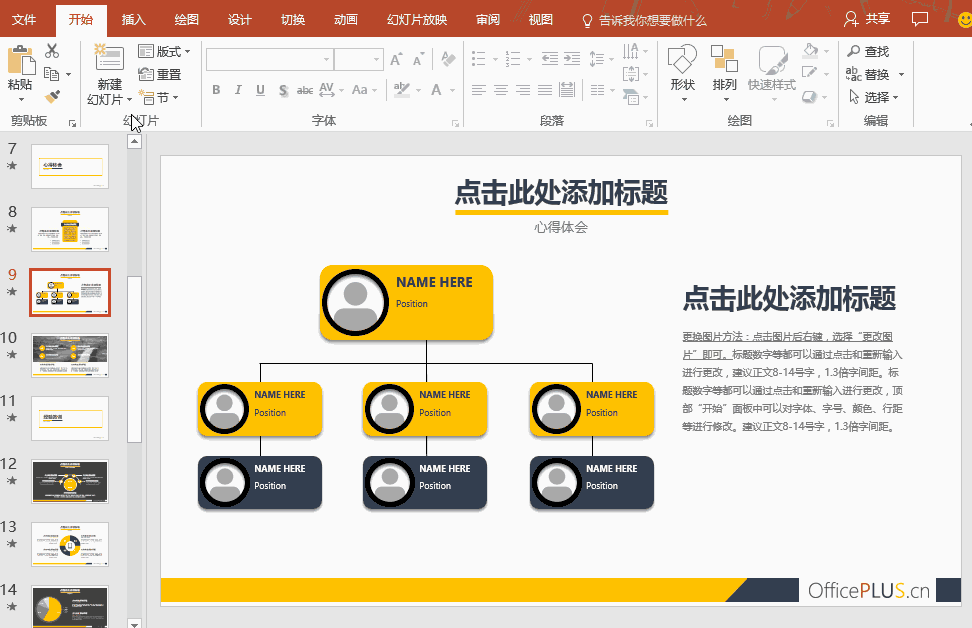This screenshot has height=628, width=972.
Task: Click the Columns icon in paragraph group
Action: [x=597, y=91]
